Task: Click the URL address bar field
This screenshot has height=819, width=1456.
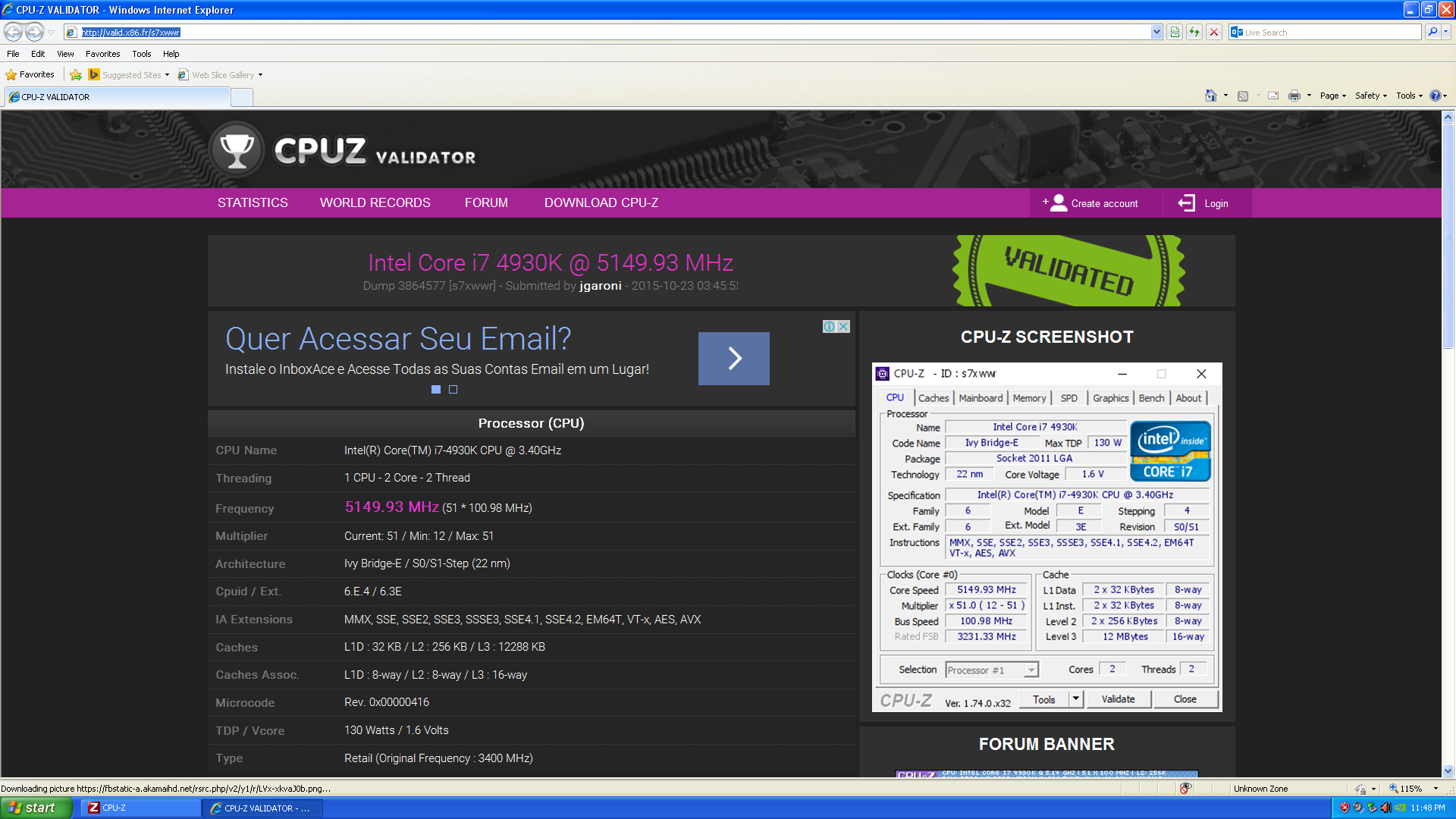Action: point(614,32)
